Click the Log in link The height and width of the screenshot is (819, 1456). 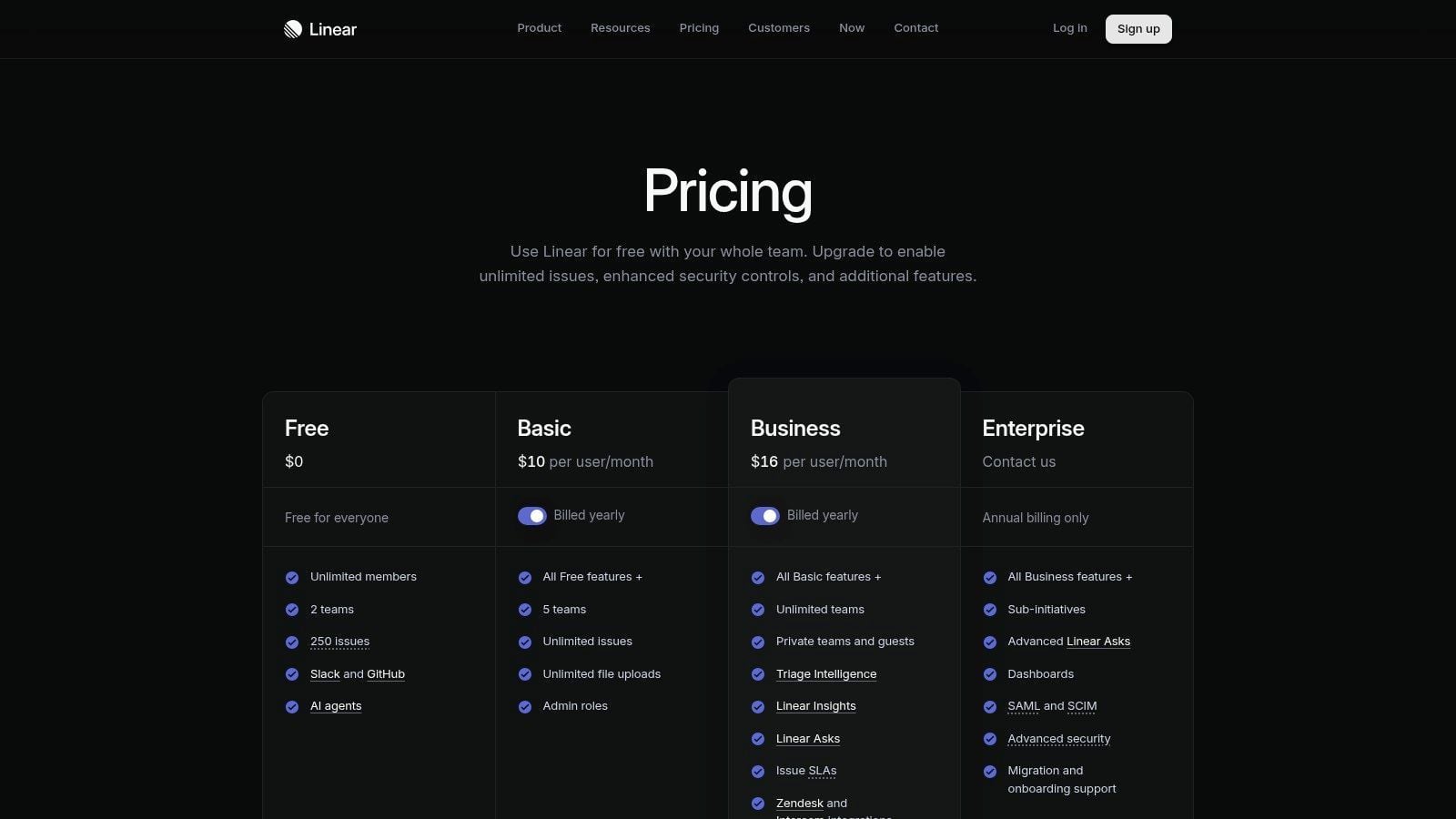(x=1070, y=28)
